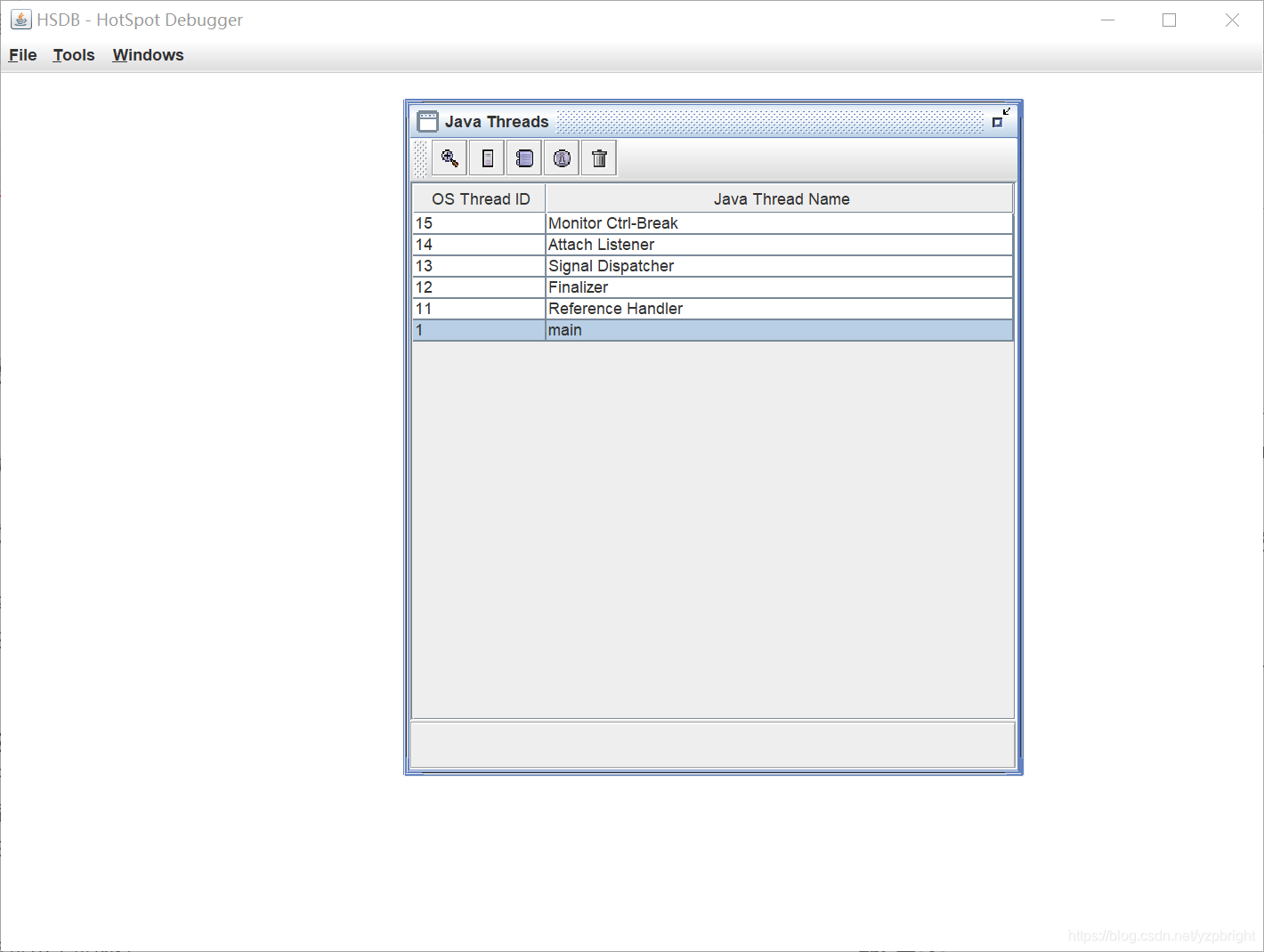Screen dimensions: 1264x952
Task: Minimize the HSDB window
Action: [1108, 20]
